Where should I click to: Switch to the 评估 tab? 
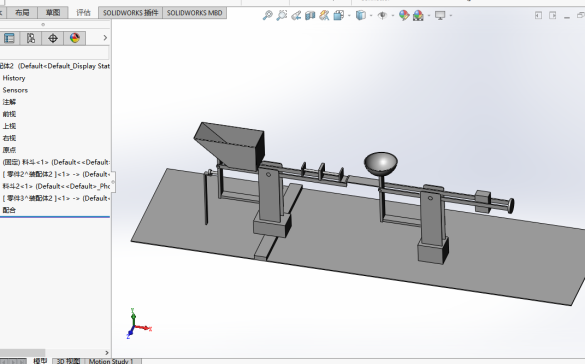coord(83,13)
